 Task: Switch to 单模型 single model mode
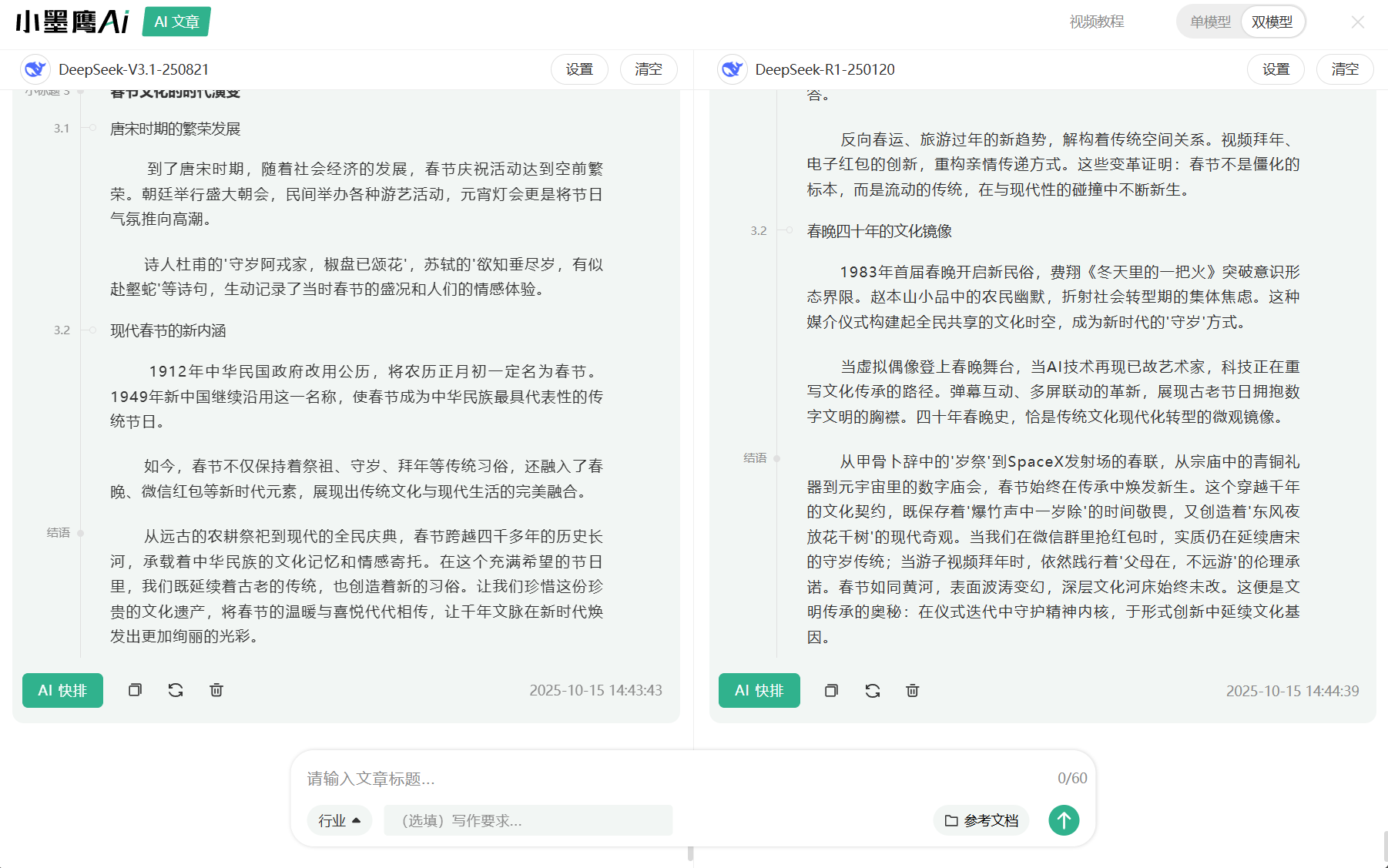[x=1210, y=22]
